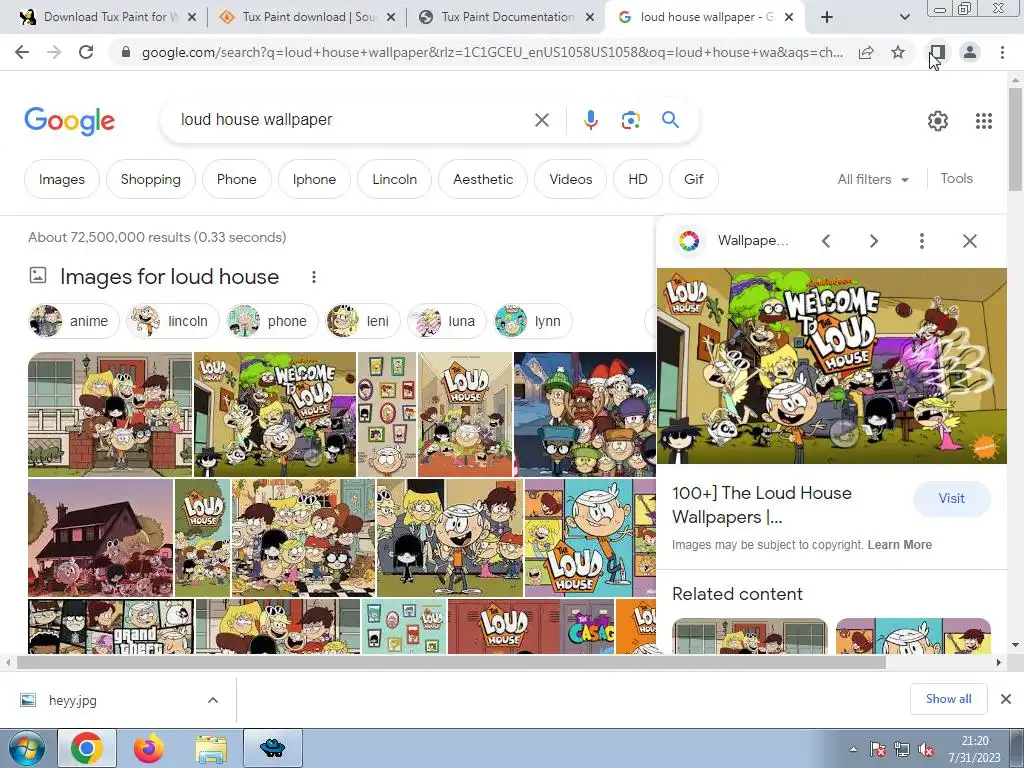Open the Chrome profile avatar icon
Screen dimensions: 1024x768
[970, 52]
